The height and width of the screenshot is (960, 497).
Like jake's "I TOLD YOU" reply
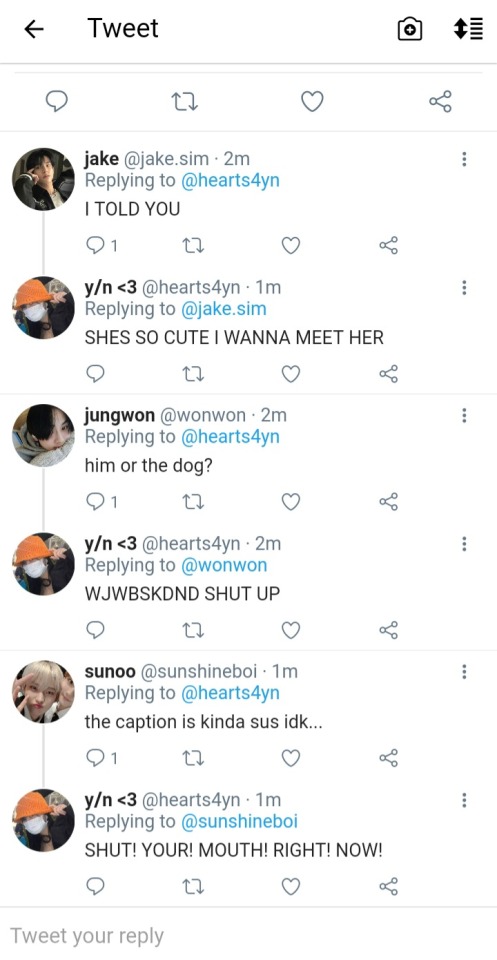pos(291,246)
